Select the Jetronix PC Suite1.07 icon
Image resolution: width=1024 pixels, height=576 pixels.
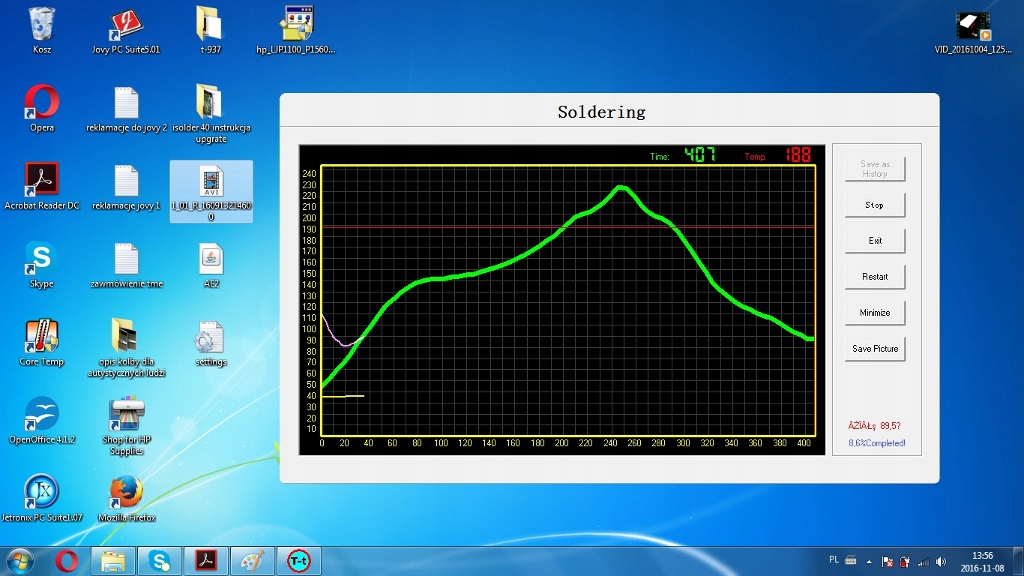tap(42, 494)
